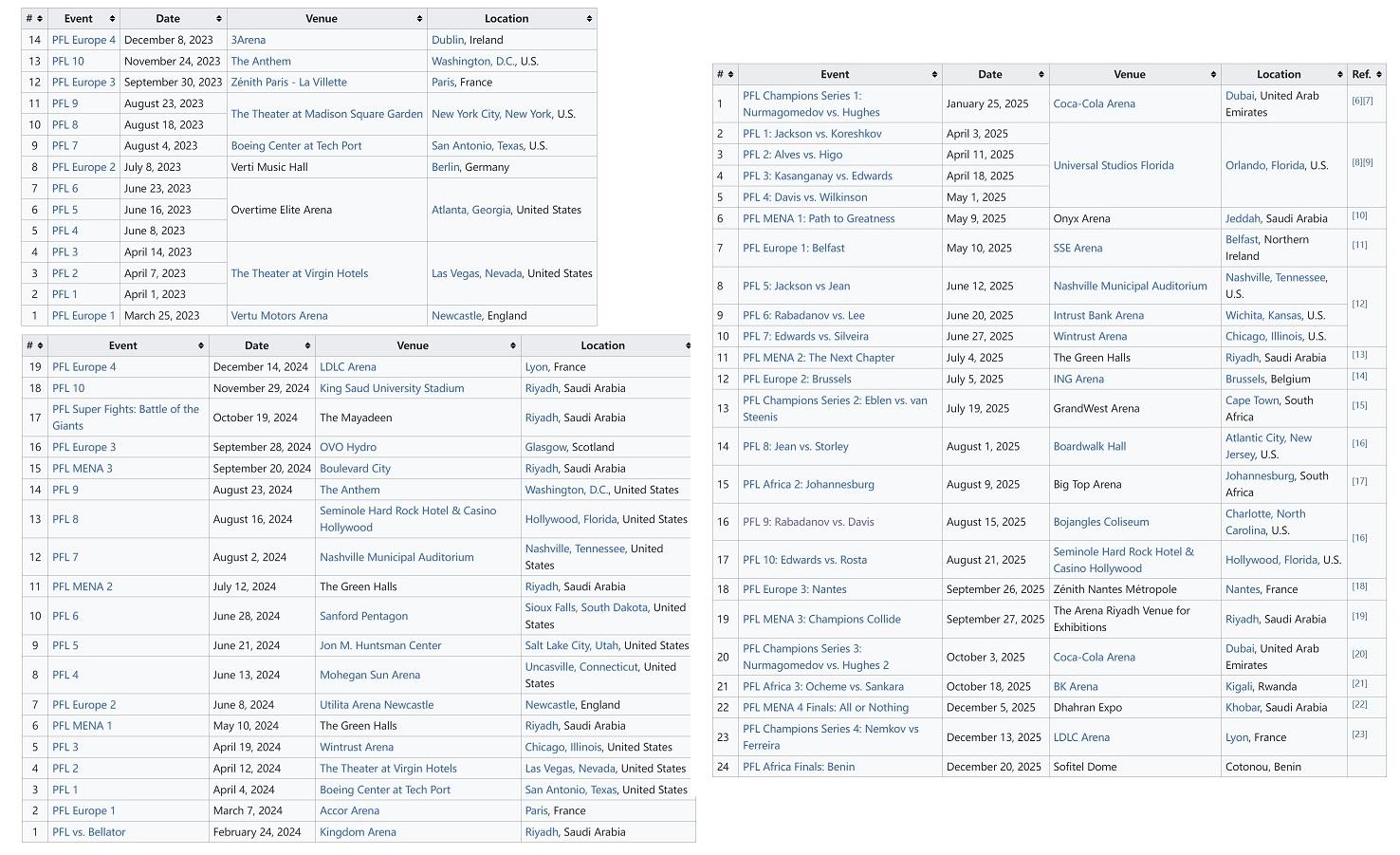Open the Glasgow location link
The width and height of the screenshot is (1400, 855).
[x=545, y=447]
